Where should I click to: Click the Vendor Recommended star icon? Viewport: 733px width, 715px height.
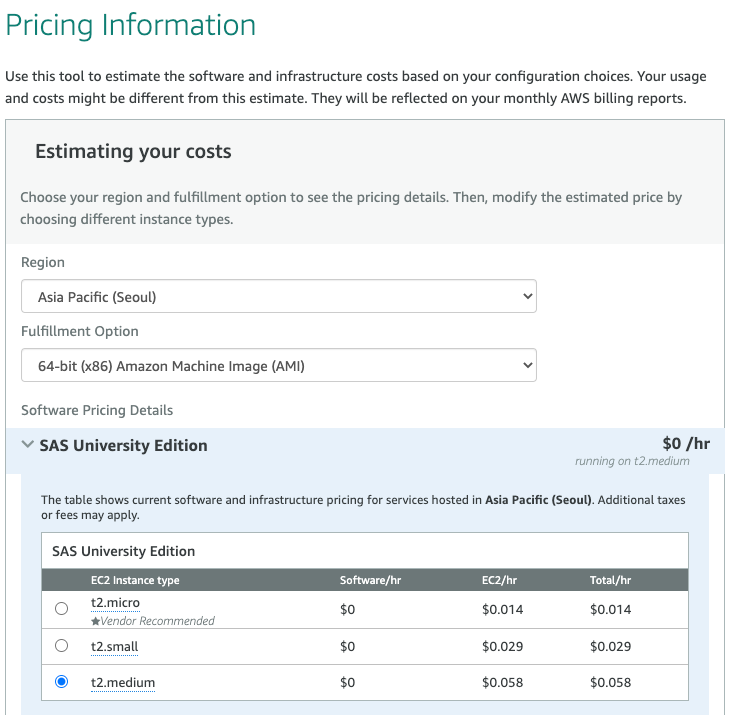(95, 621)
